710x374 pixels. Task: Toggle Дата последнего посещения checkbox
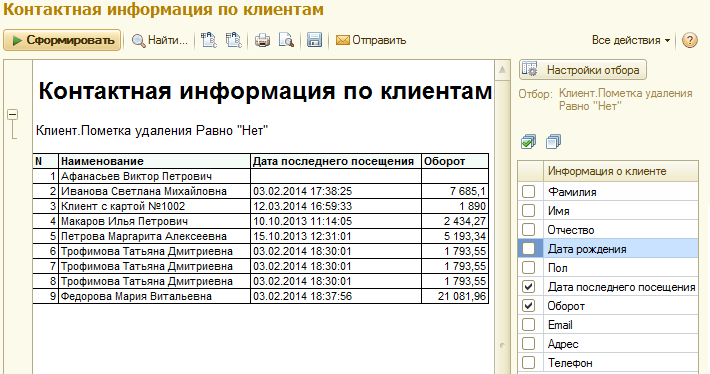pyautogui.click(x=528, y=287)
